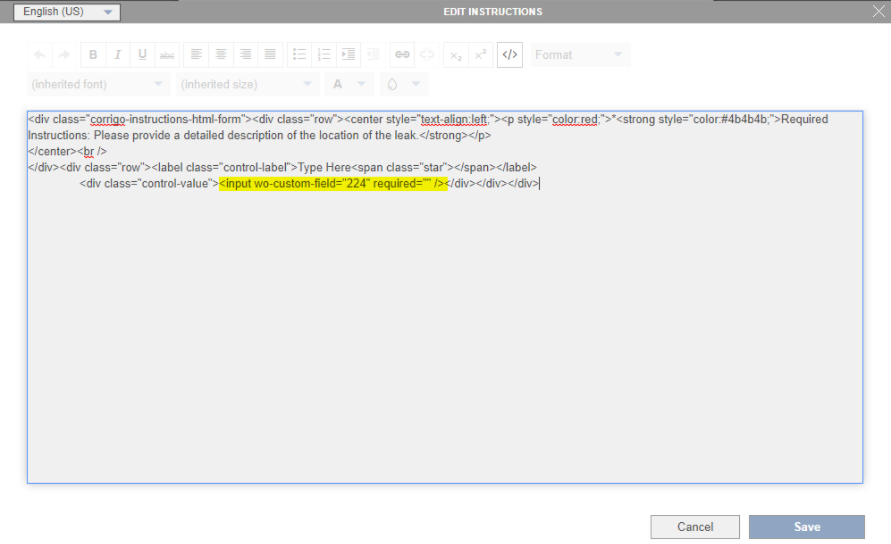Open the English (US) language dropdown
This screenshot has height=544, width=891.
(x=67, y=12)
